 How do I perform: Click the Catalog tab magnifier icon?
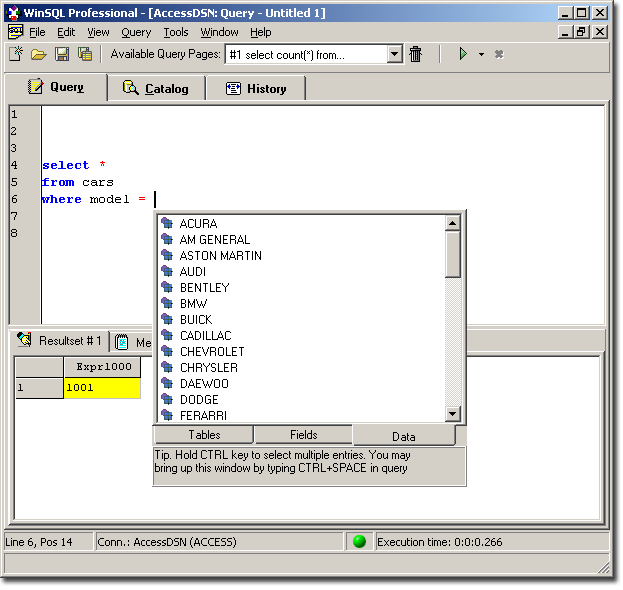click(x=130, y=87)
